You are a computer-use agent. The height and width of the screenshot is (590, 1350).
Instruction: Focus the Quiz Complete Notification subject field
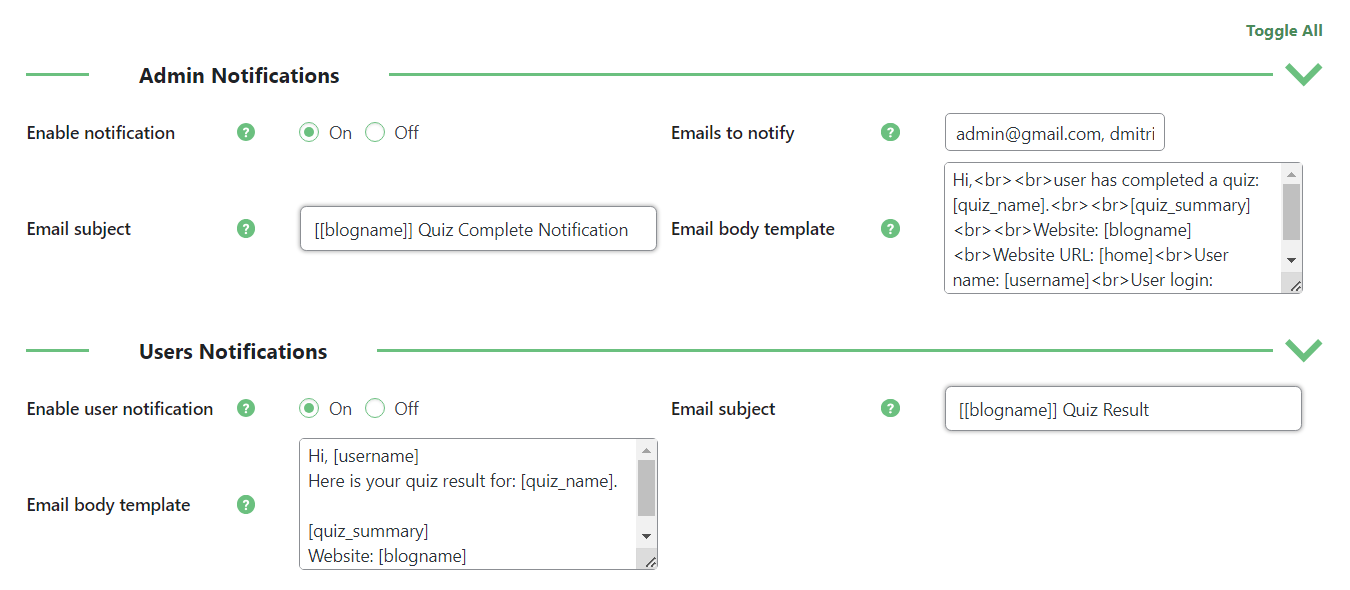point(478,229)
